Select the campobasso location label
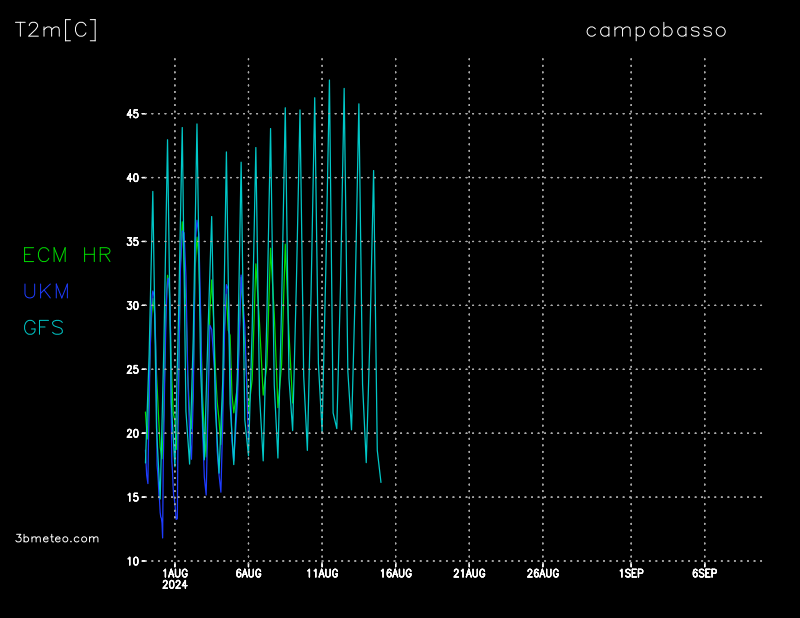 (x=656, y=31)
